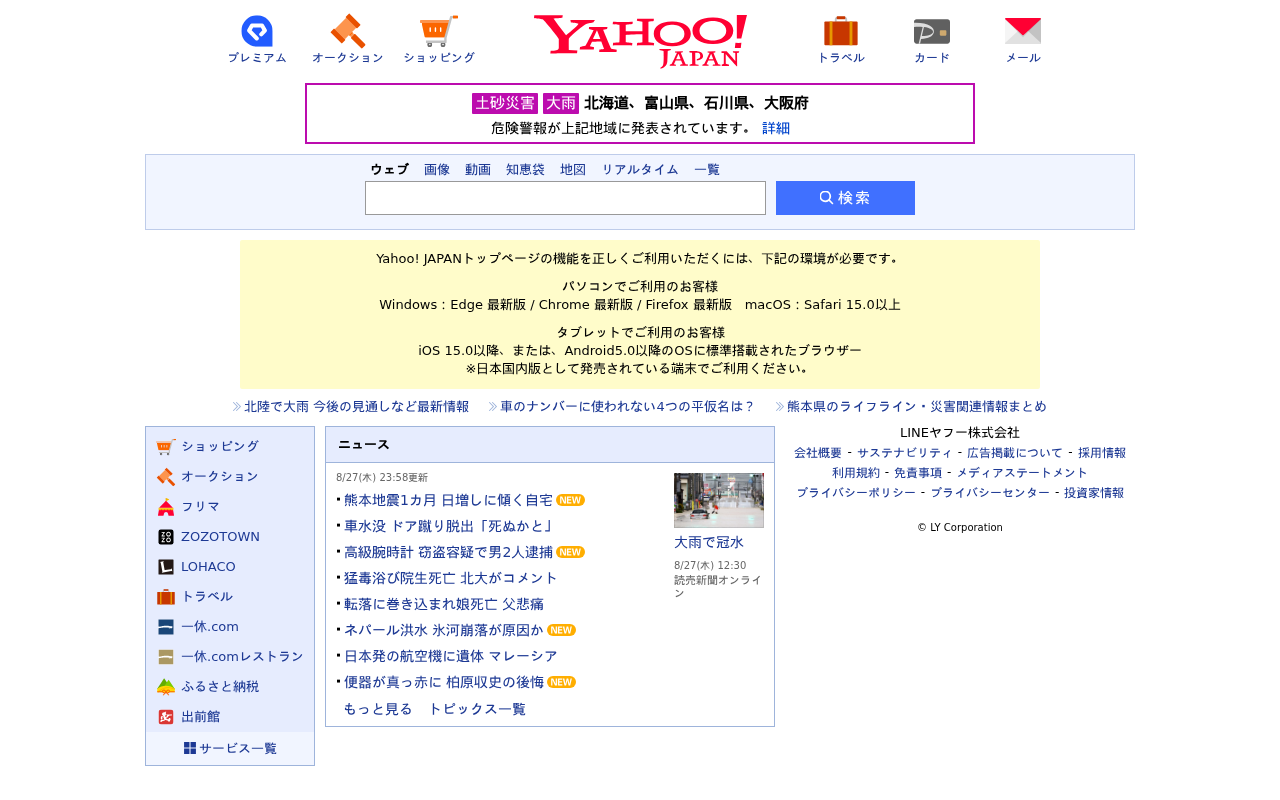This screenshot has width=1280, height=800.
Task: Open the メディアステートメント footer link
Action: [1022, 473]
